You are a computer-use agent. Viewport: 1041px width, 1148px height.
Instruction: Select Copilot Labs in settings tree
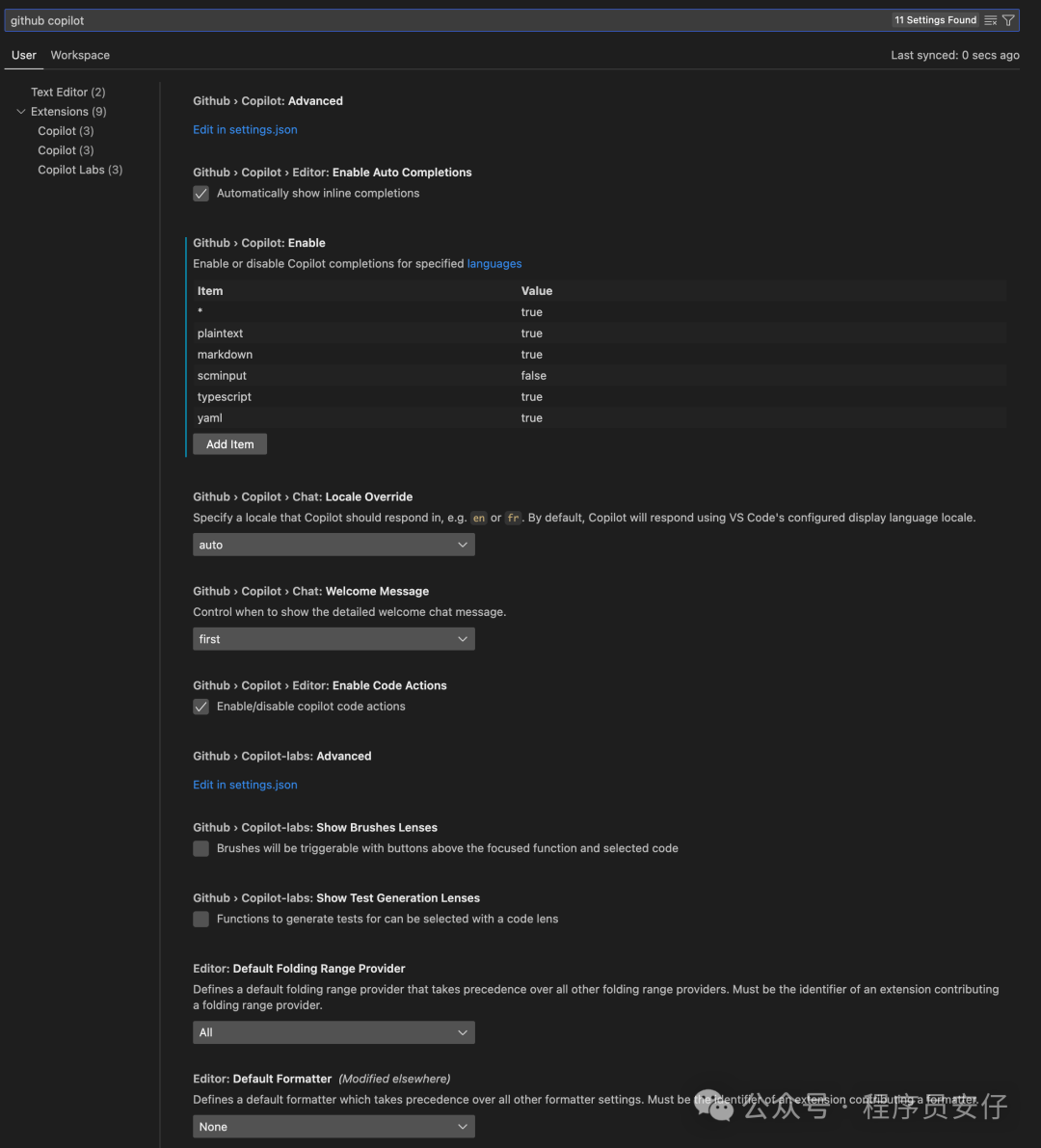80,170
